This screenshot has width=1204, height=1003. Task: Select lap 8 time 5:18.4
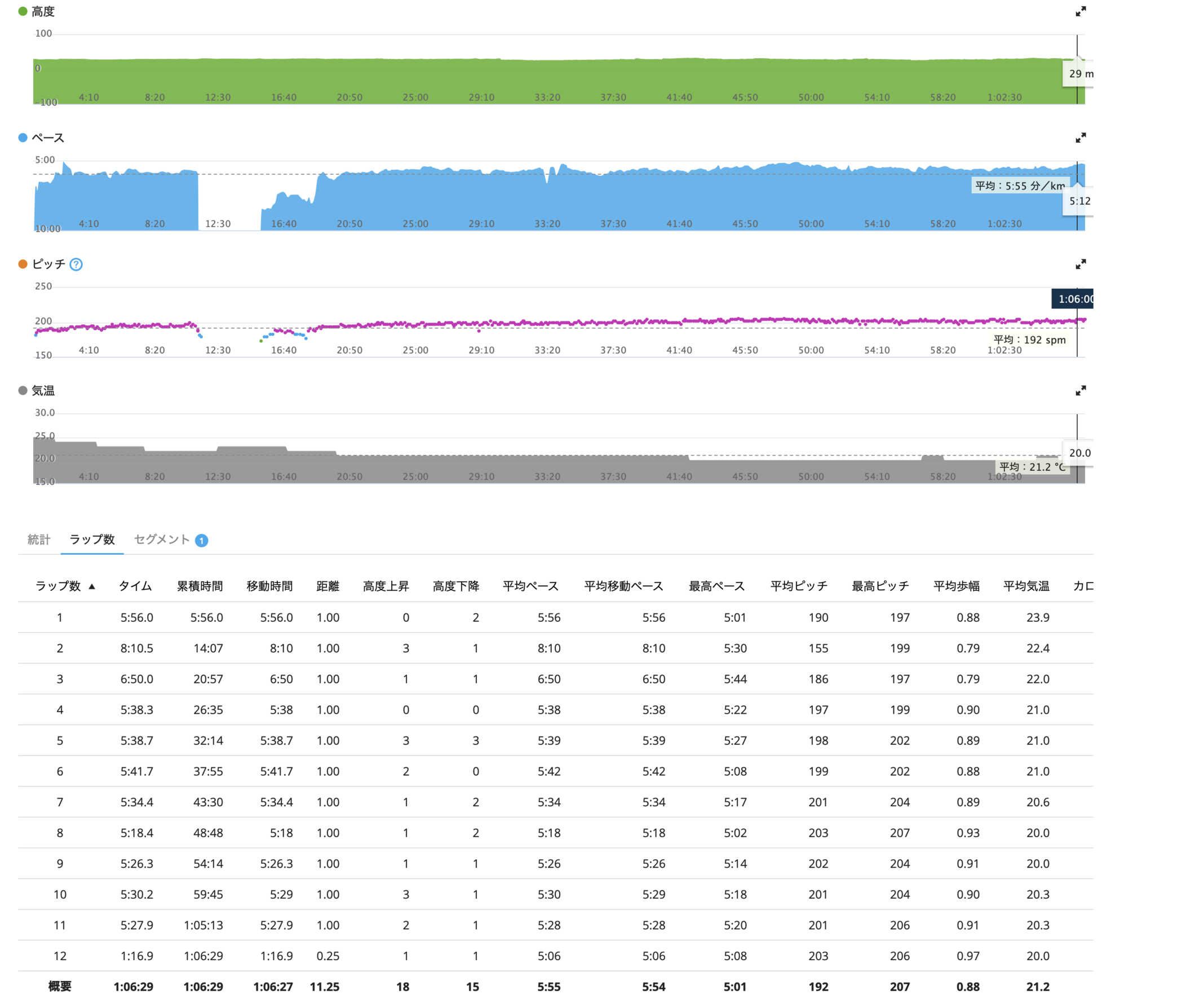tap(136, 833)
